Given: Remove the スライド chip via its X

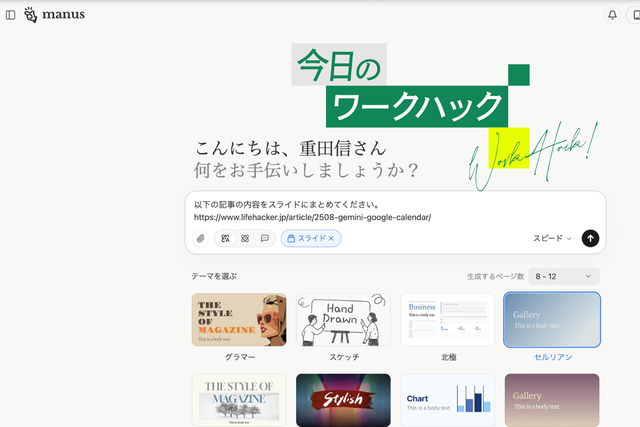Looking at the screenshot, I should pos(332,238).
